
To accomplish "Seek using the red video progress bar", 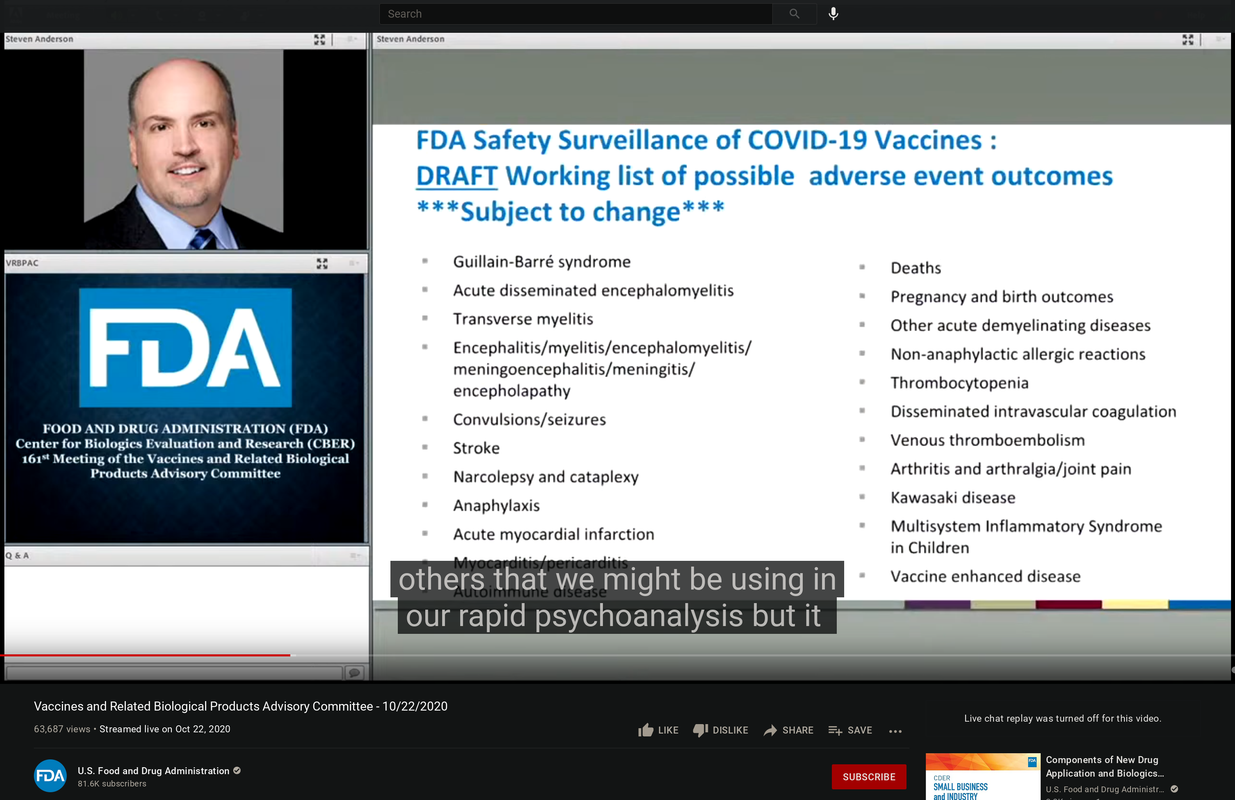I will (x=146, y=656).
